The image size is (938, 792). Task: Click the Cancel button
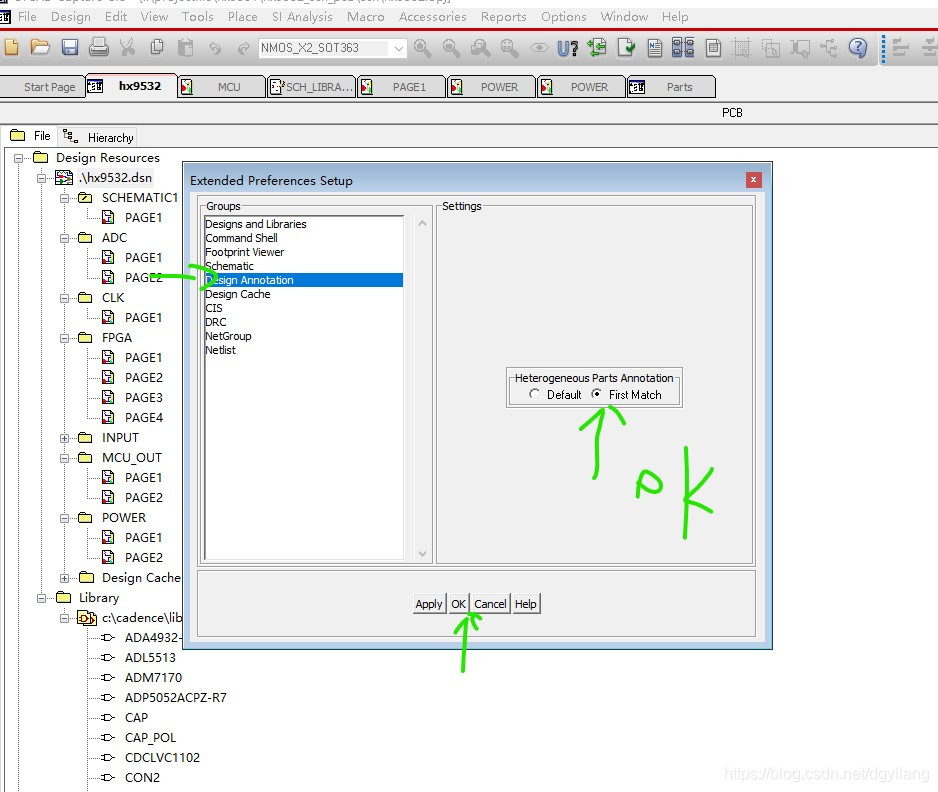click(491, 603)
